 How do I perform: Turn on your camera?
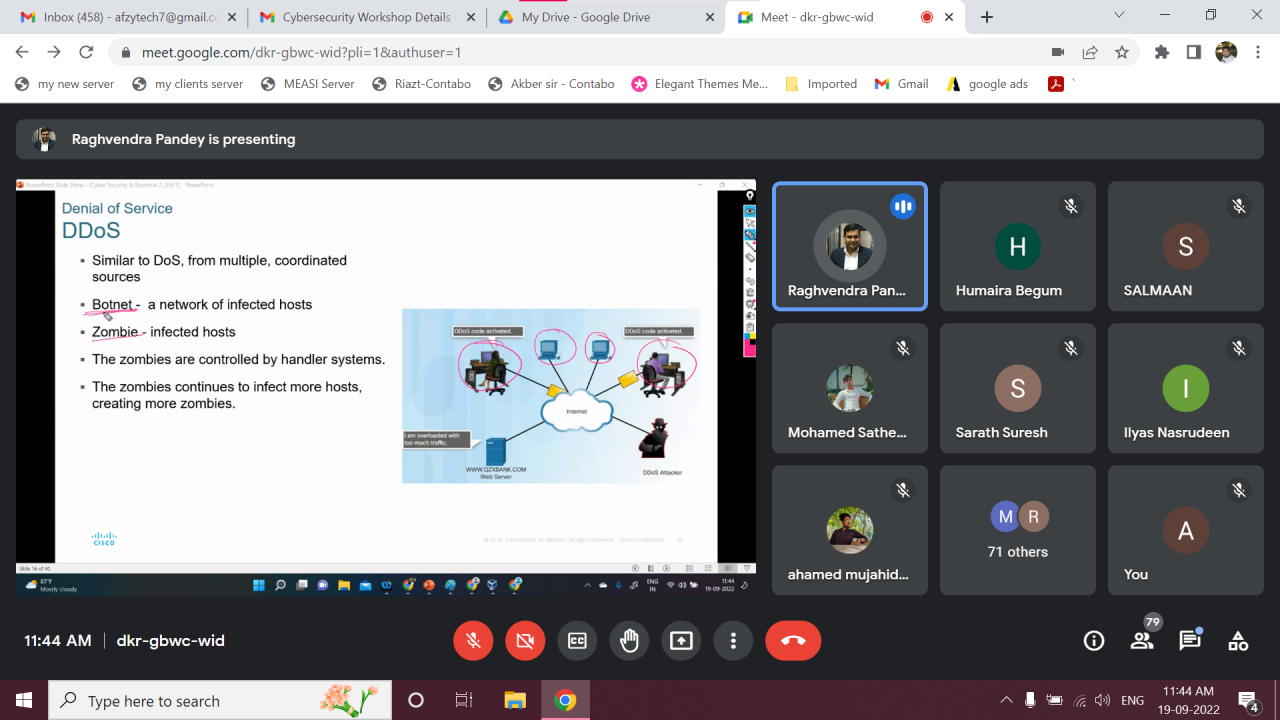tap(525, 640)
